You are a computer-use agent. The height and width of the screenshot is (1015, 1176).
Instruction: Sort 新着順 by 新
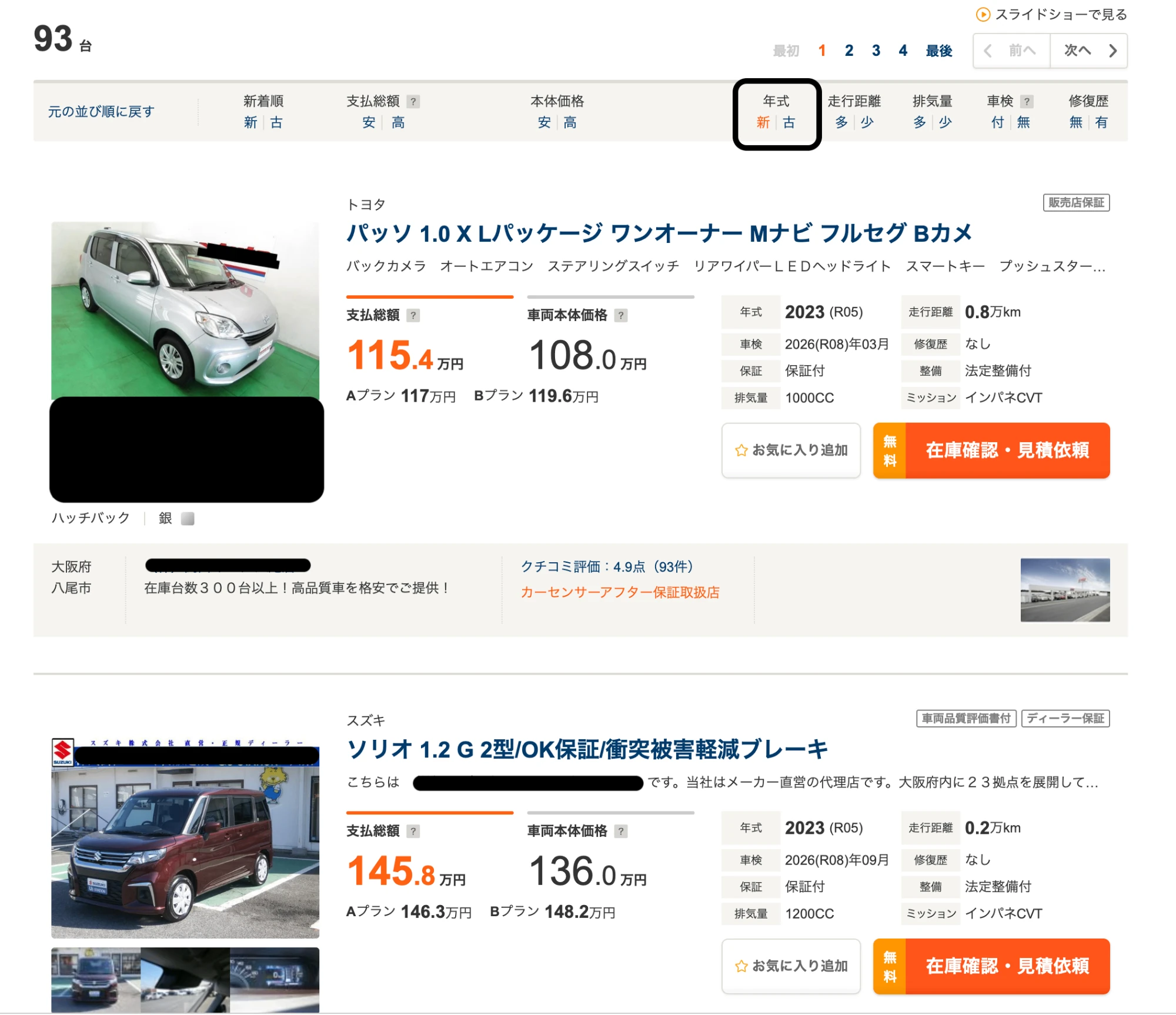pos(250,122)
